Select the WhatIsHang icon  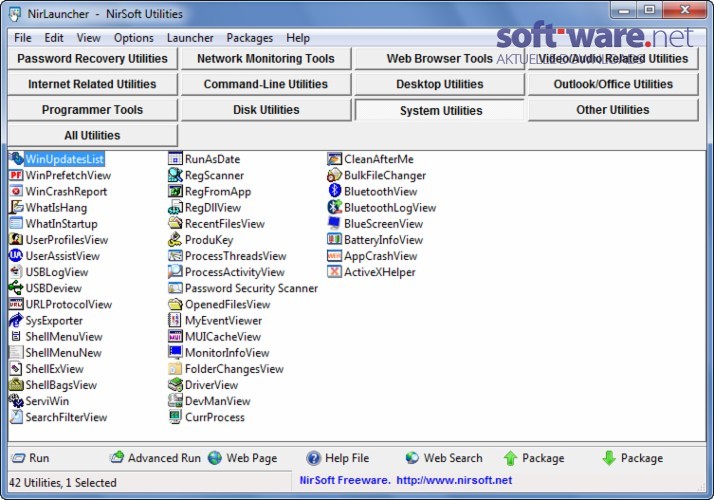16,208
